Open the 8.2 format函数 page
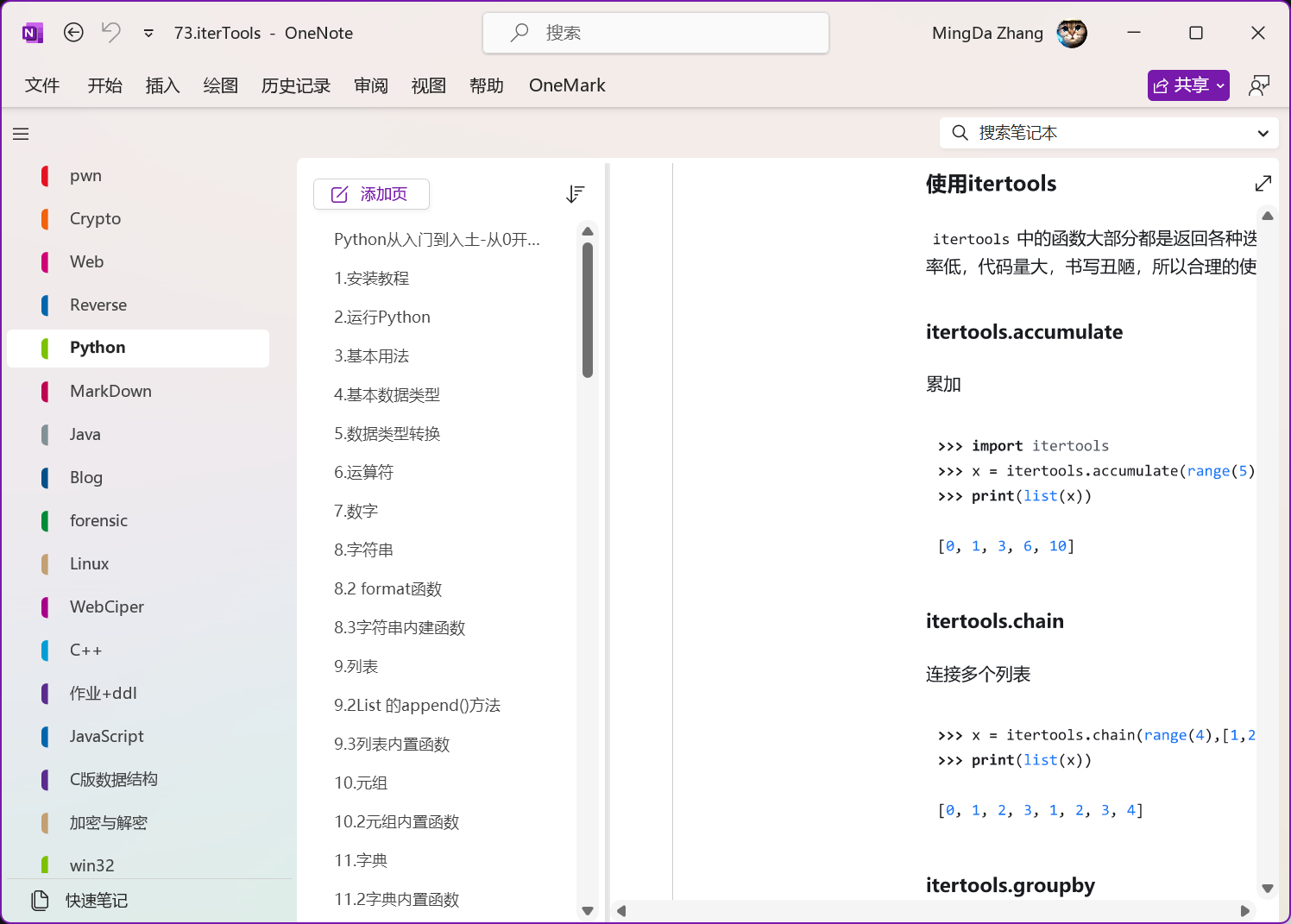The image size is (1291, 924). coord(387,589)
